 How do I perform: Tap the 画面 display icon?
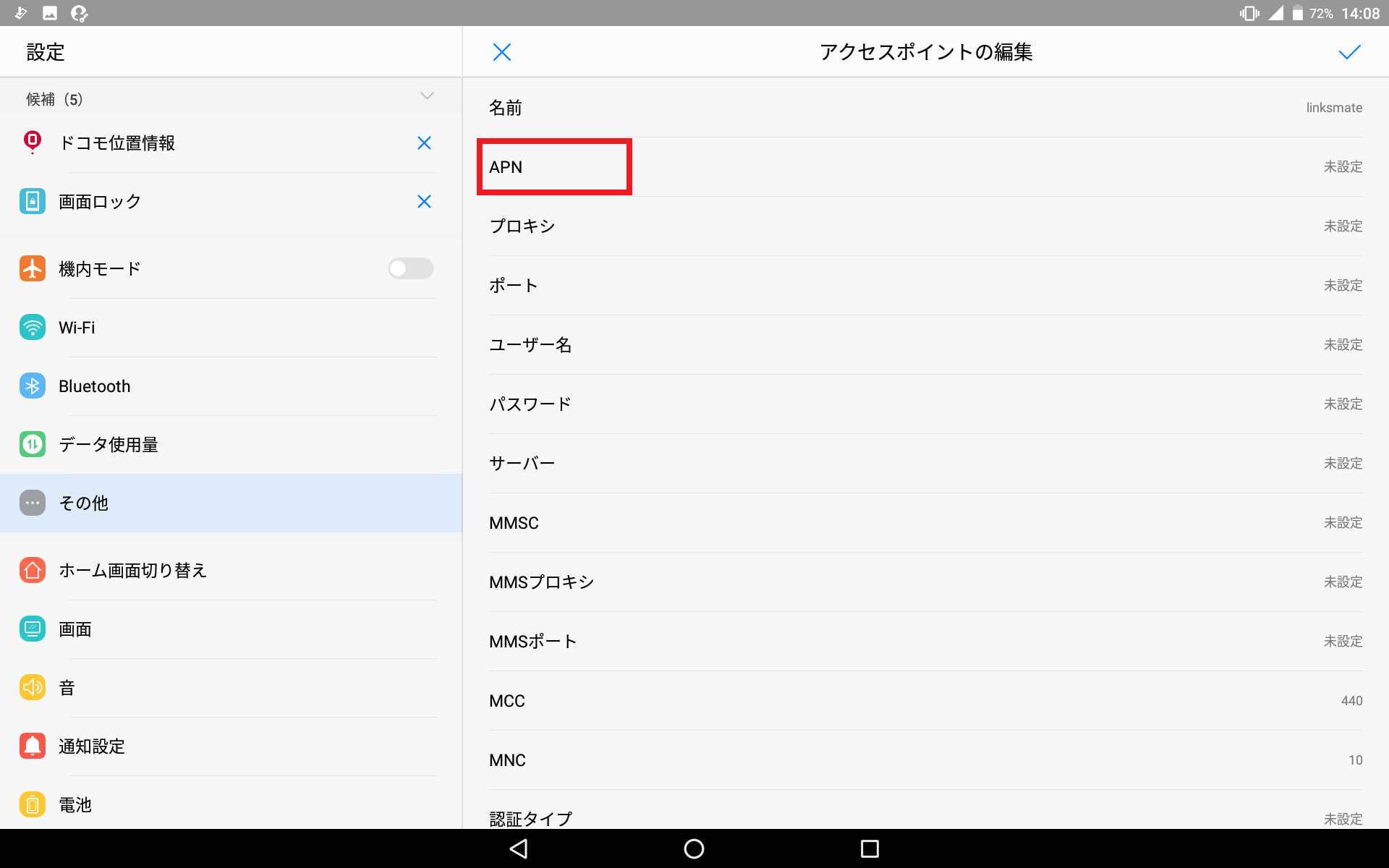point(33,629)
